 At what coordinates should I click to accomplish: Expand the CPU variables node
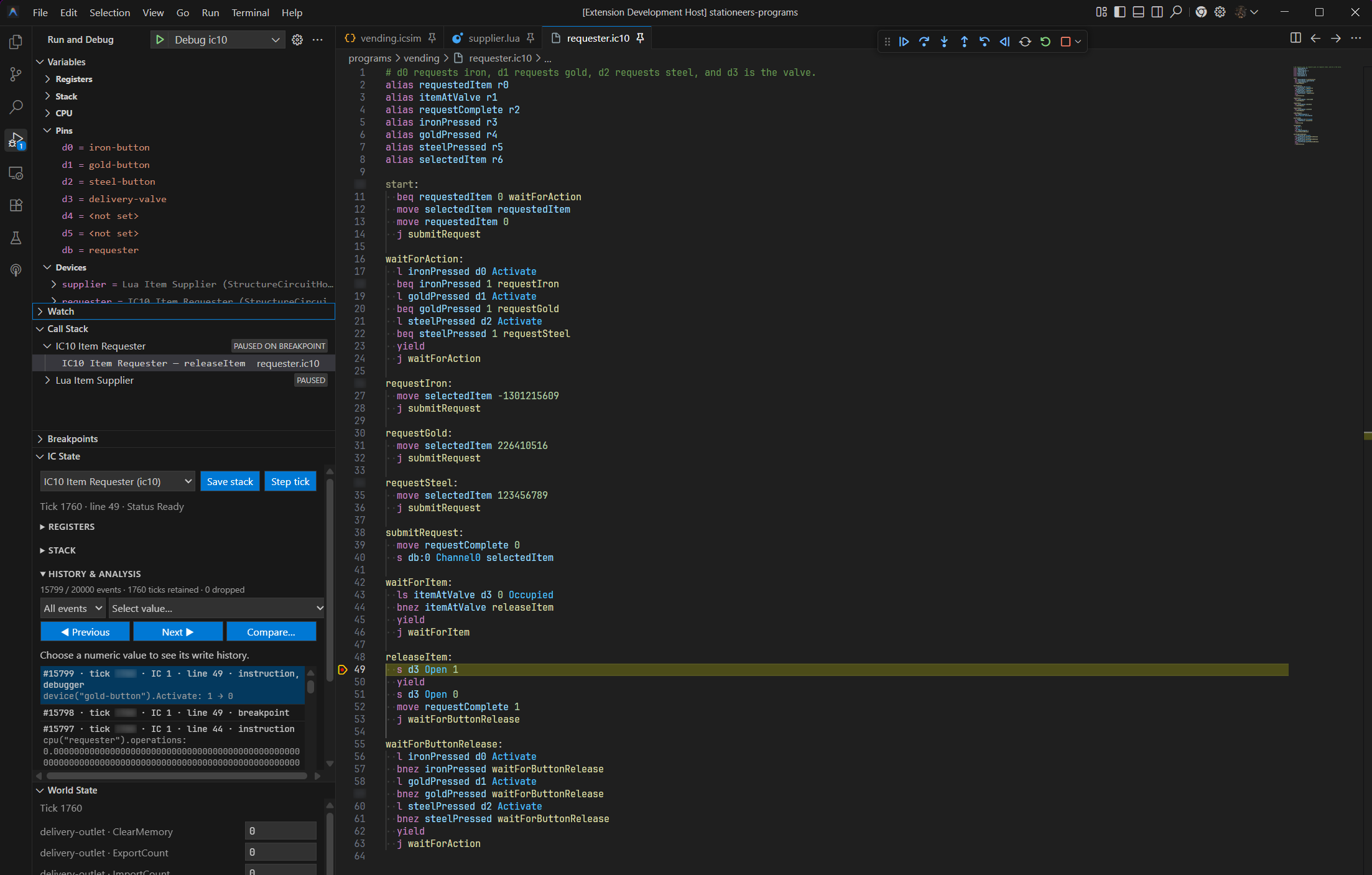coord(47,113)
